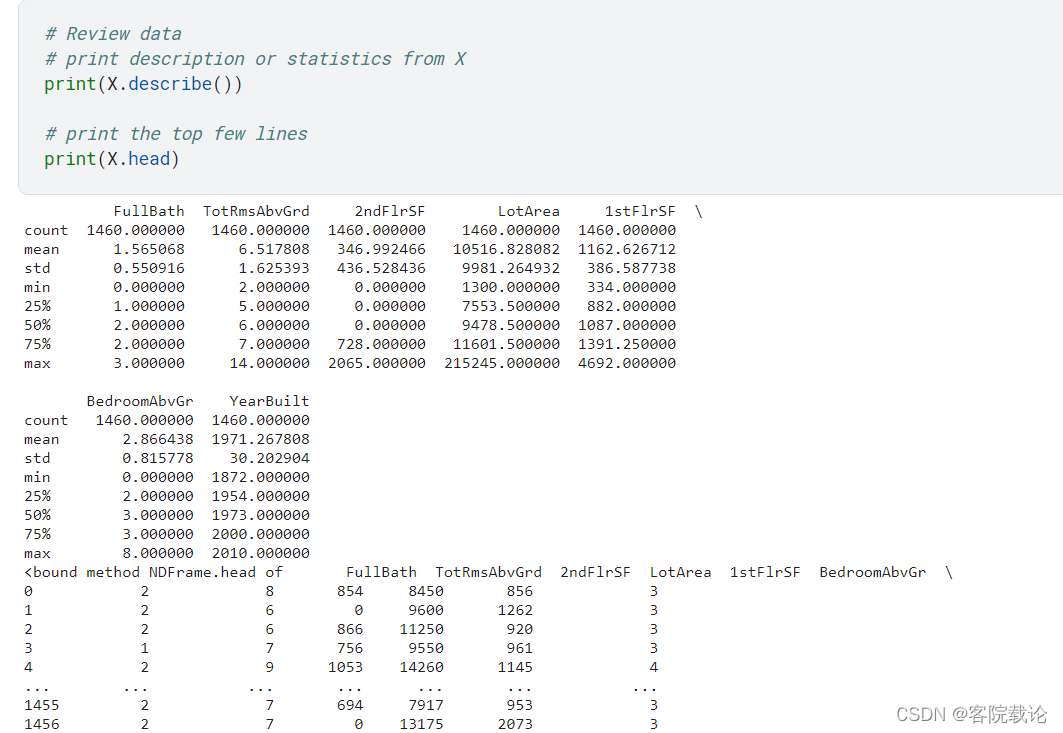Click the 2ndFlrSF mean value 346.992466
The width and height of the screenshot is (1063, 733).
click(381, 250)
